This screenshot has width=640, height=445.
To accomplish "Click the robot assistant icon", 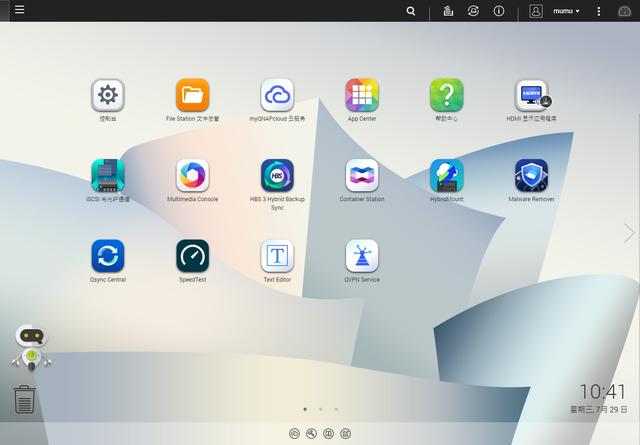I will [x=31, y=347].
